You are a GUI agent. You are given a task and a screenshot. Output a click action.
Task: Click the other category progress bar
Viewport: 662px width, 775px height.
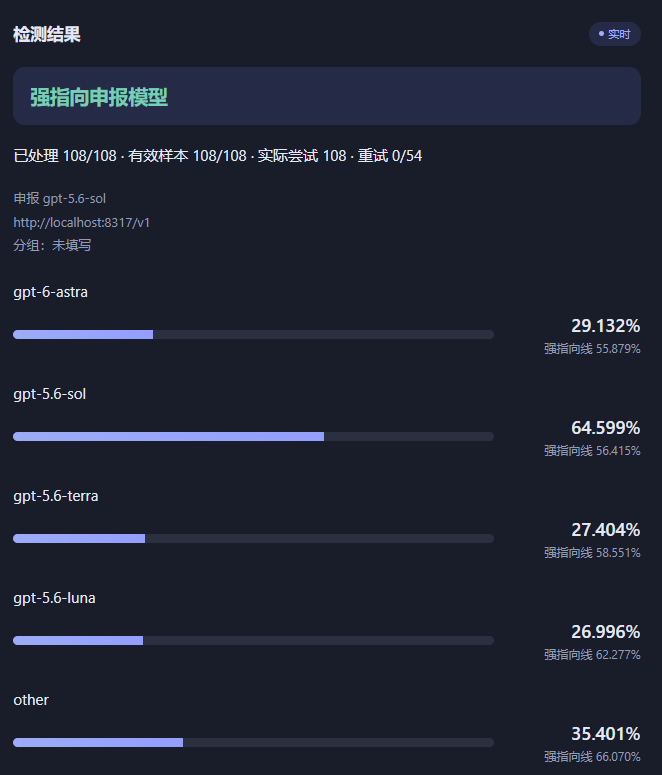point(253,742)
